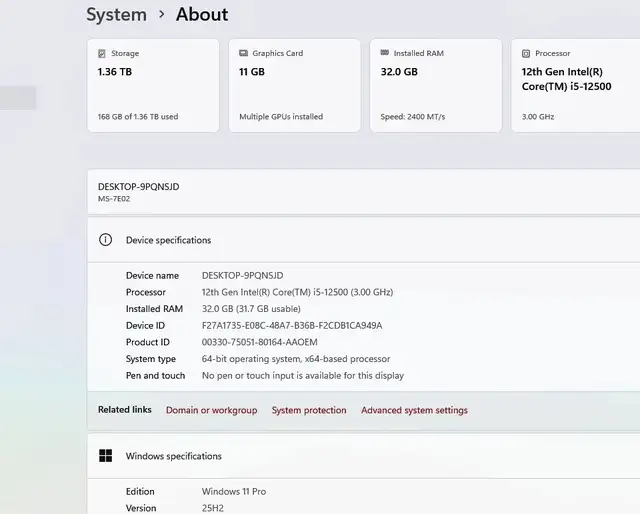Click the Storage card icon
Image resolution: width=640 pixels, height=514 pixels.
(x=102, y=53)
